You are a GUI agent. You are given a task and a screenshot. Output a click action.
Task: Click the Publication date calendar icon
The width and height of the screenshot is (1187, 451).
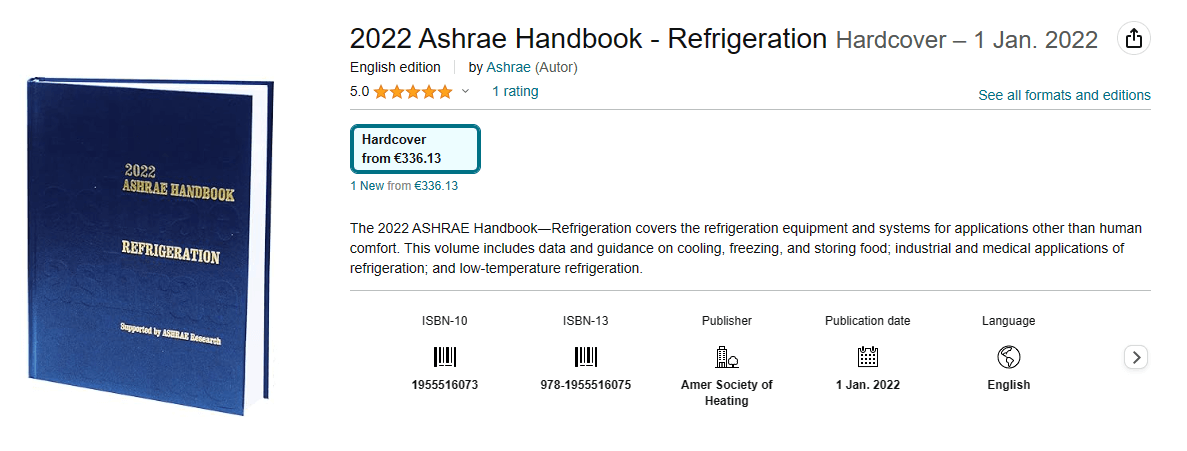coord(867,357)
